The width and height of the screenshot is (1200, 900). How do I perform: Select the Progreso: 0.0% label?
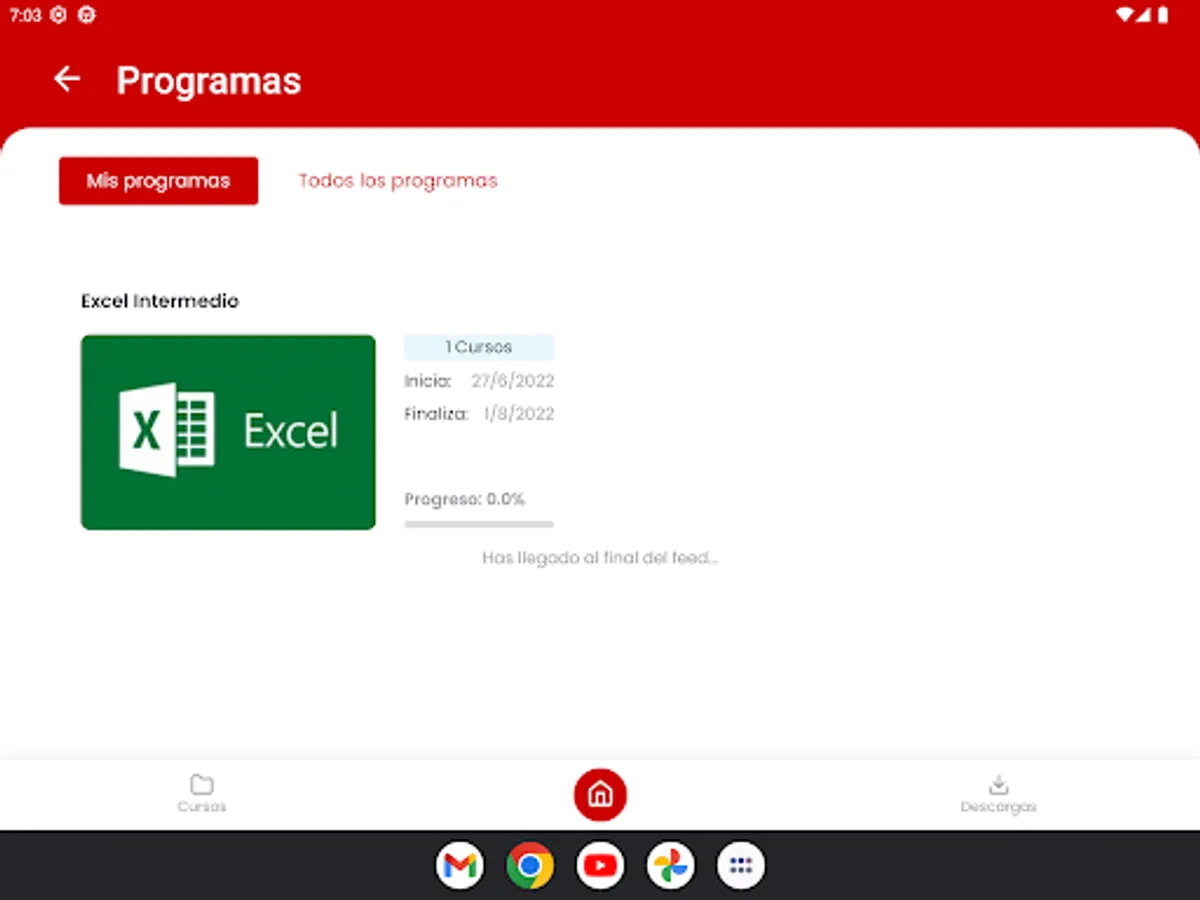pyautogui.click(x=465, y=499)
